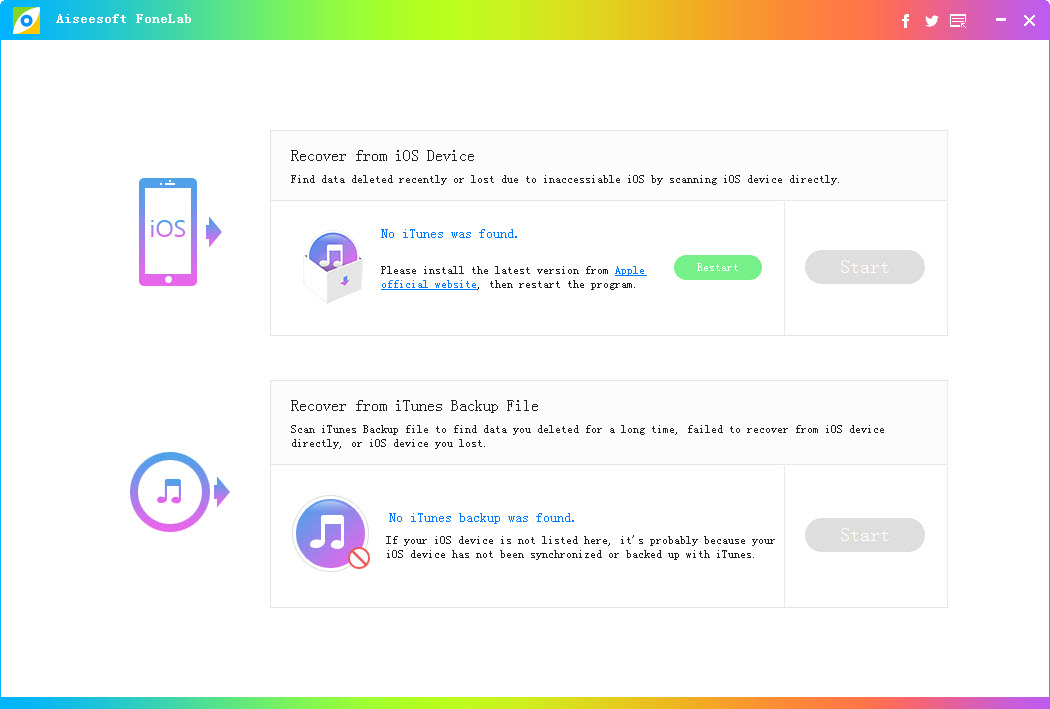The image size is (1050, 709).
Task: Click the "Recover from iTunes Backup File" heading
Action: (415, 406)
